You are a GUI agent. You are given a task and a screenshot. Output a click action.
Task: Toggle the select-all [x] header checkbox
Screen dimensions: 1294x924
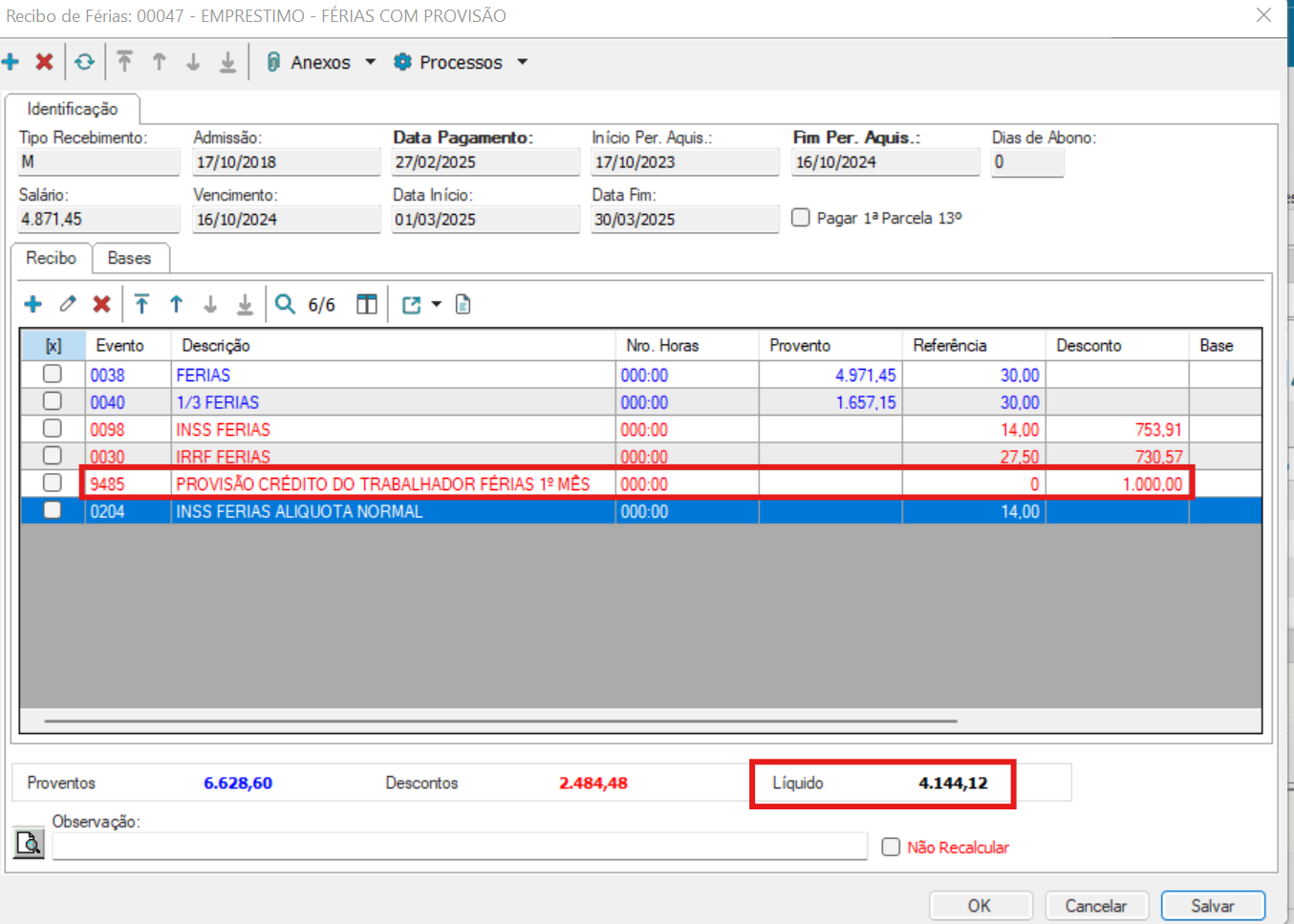(54, 346)
